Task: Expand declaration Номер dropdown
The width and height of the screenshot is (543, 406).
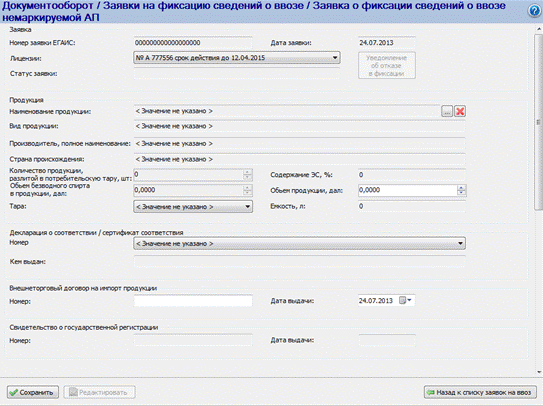Action: [460, 244]
